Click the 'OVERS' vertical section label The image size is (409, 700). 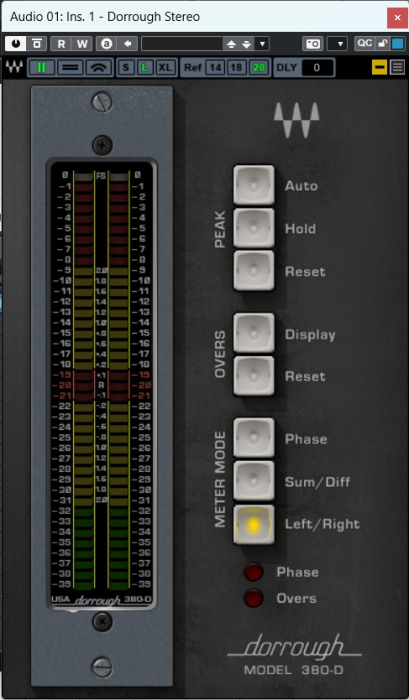tap(221, 354)
